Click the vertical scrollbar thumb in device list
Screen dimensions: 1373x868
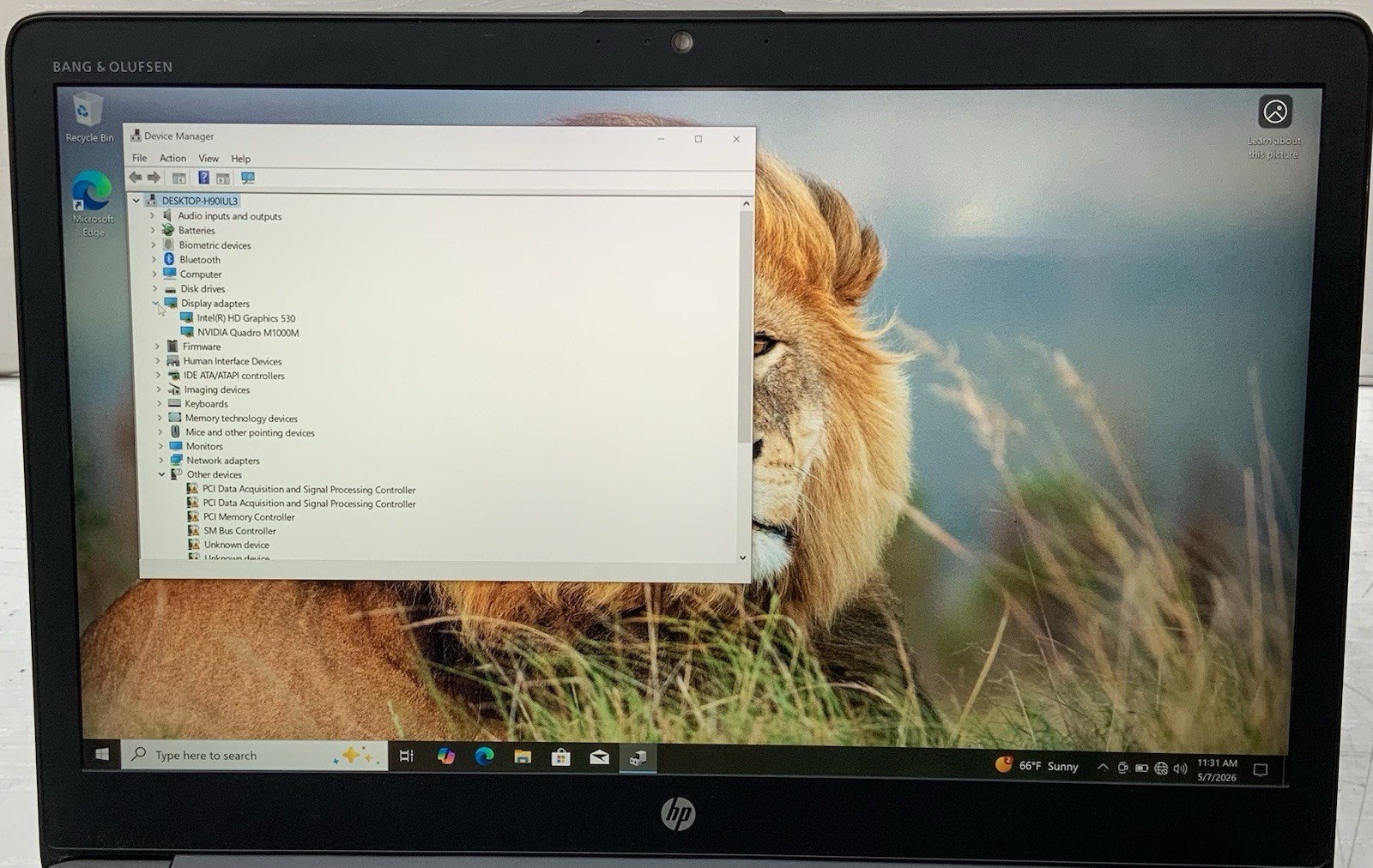[745, 326]
